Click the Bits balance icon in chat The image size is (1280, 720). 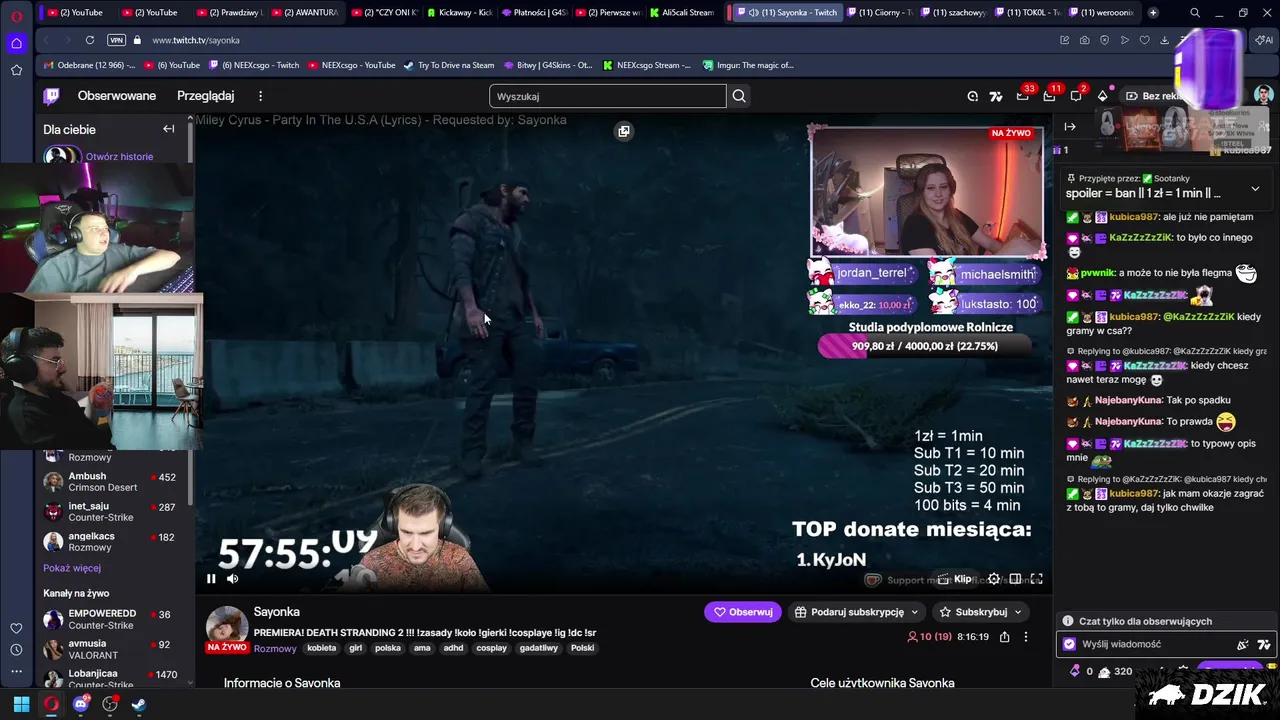coord(1080,672)
